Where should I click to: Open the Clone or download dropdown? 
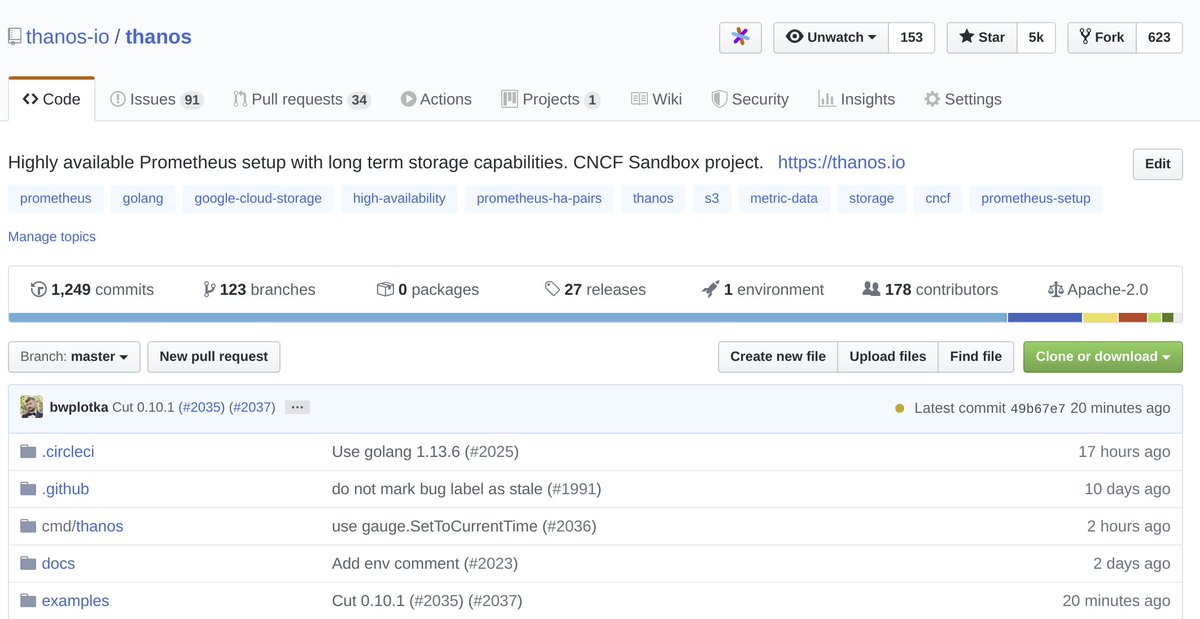point(1102,357)
